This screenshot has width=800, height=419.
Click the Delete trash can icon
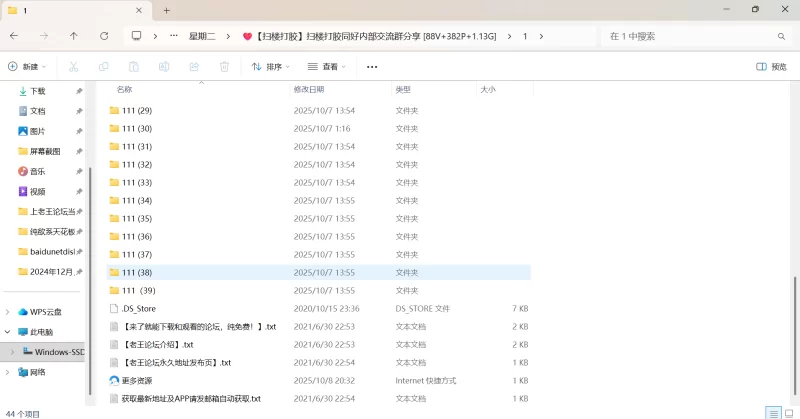(224, 67)
